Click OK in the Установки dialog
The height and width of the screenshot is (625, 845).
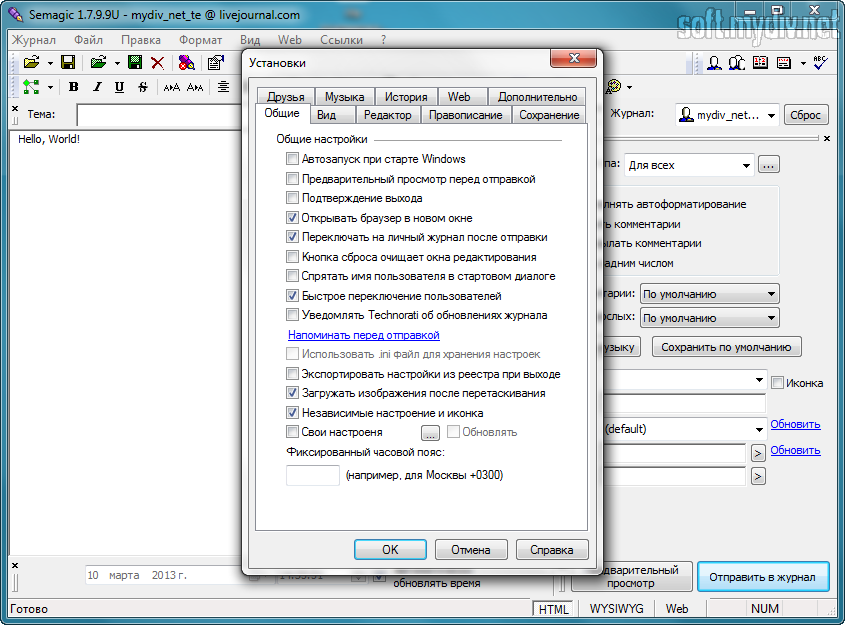pos(390,550)
